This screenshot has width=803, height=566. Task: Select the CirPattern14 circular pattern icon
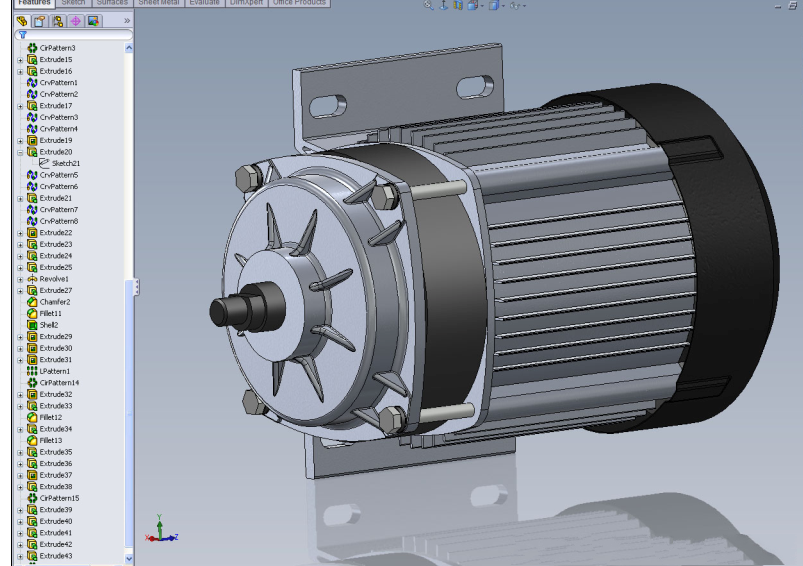pos(32,383)
